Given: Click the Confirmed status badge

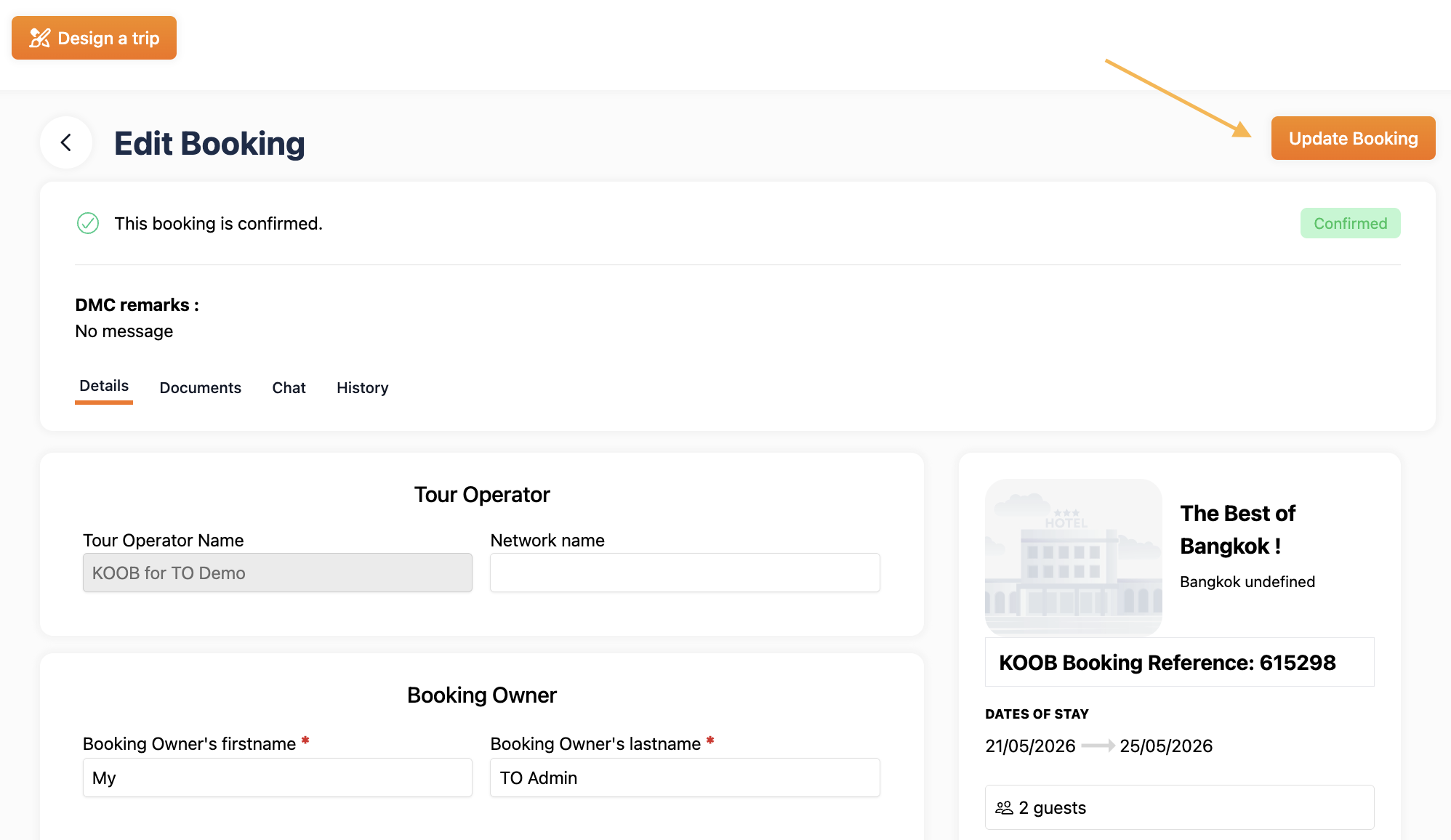Looking at the screenshot, I should click(x=1350, y=223).
